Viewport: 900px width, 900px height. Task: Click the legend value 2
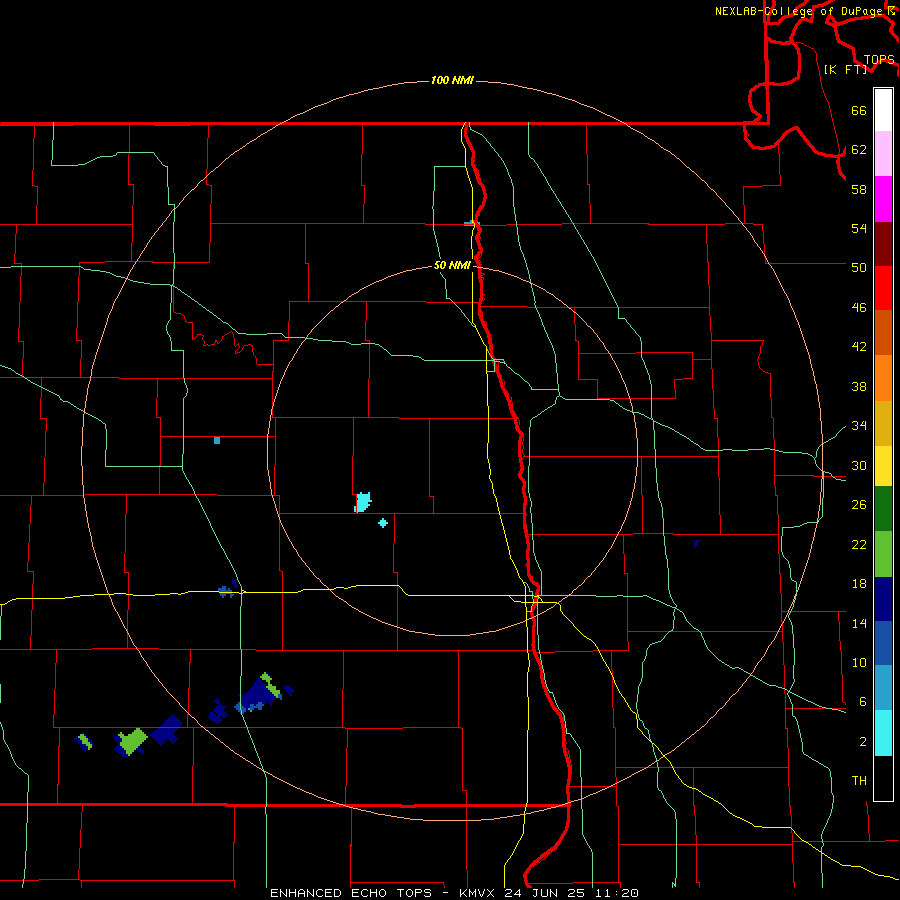click(862, 742)
